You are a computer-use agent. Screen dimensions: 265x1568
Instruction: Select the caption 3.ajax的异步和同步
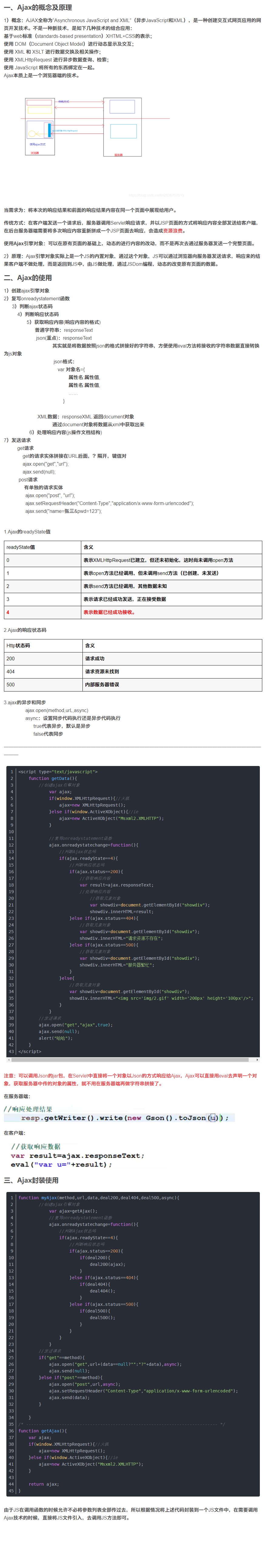(x=25, y=702)
